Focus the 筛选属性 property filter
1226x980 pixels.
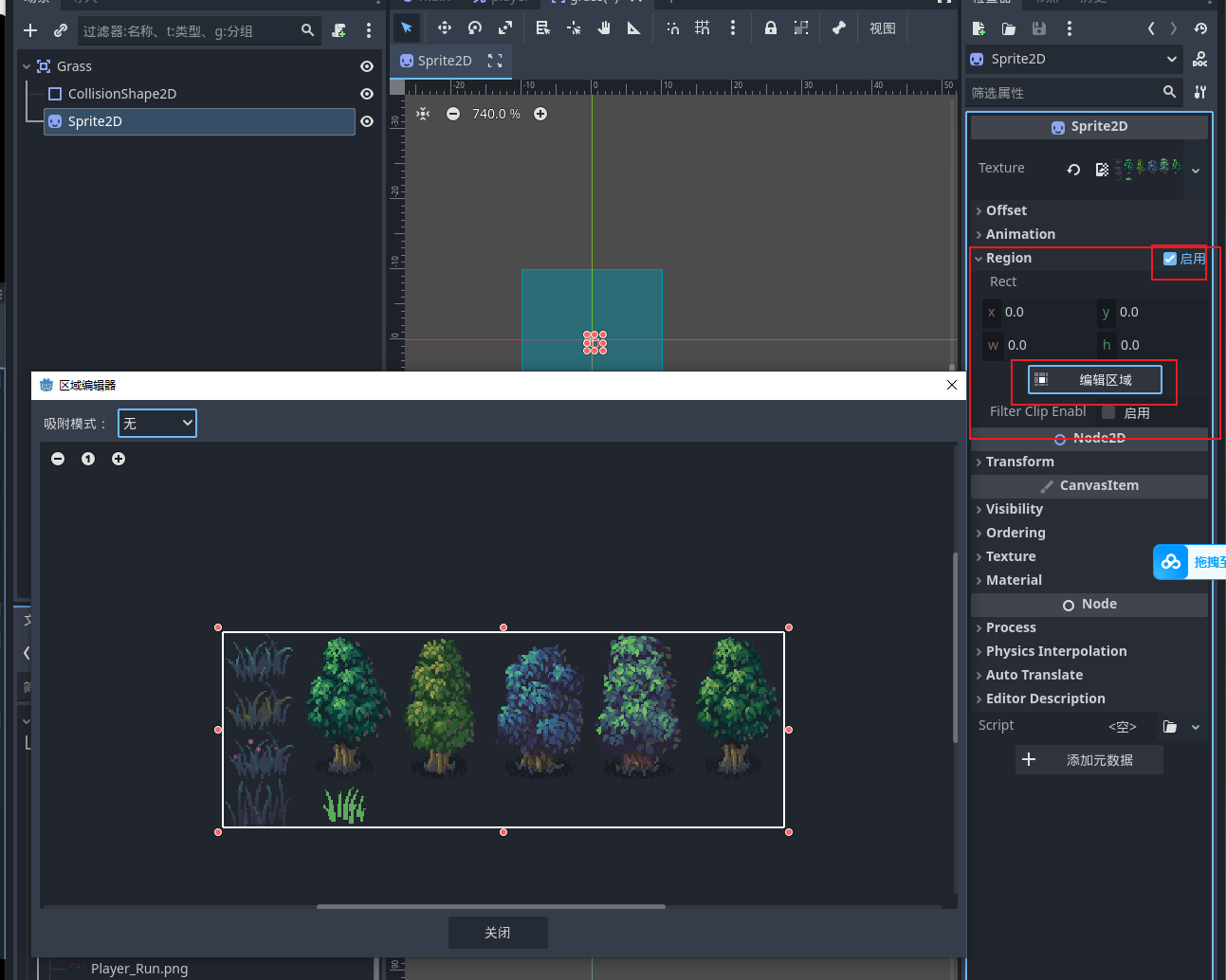(x=1074, y=92)
